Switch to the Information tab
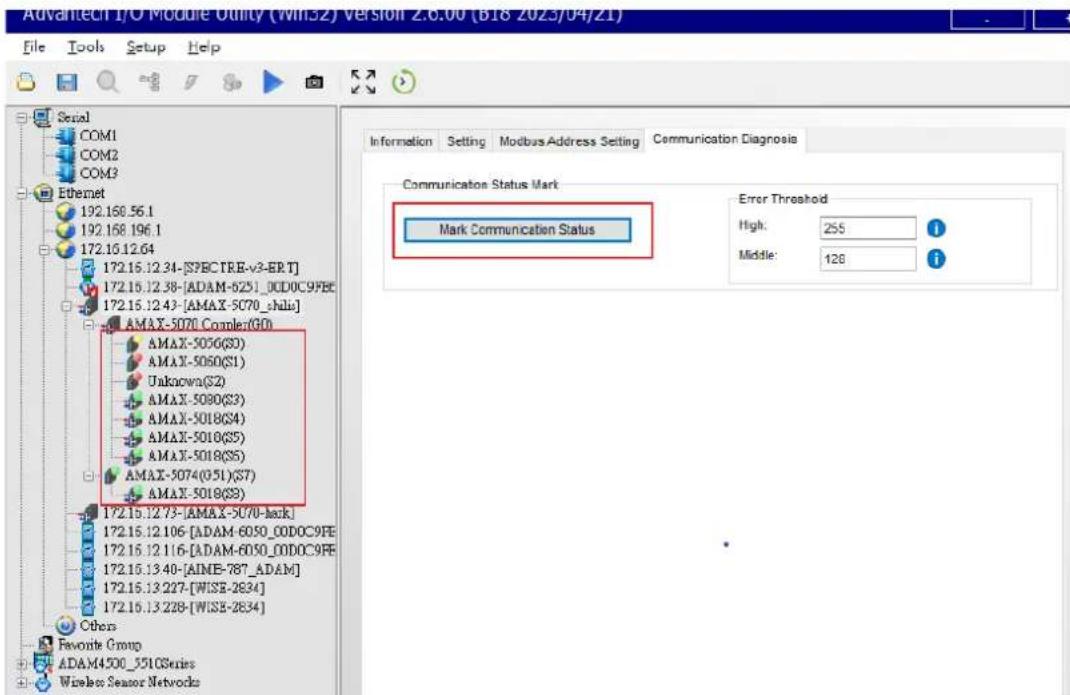1070x695 pixels. (401, 141)
